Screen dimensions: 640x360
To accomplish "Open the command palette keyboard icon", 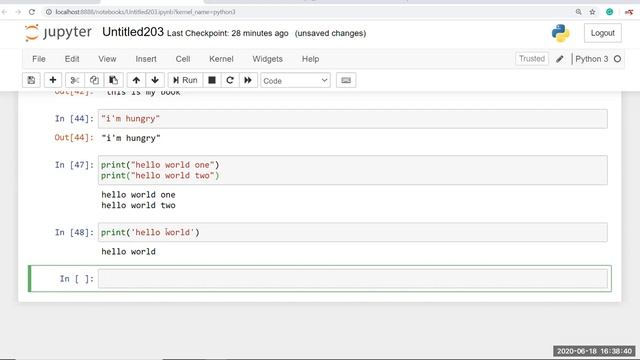I will tap(346, 80).
